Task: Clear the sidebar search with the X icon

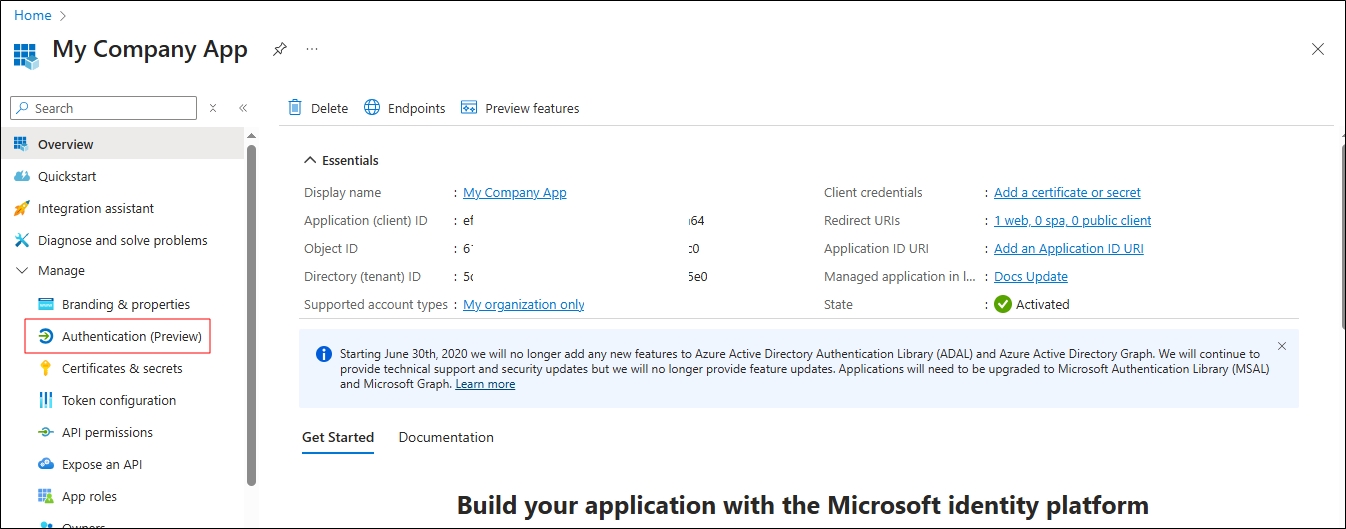Action: pyautogui.click(x=213, y=108)
